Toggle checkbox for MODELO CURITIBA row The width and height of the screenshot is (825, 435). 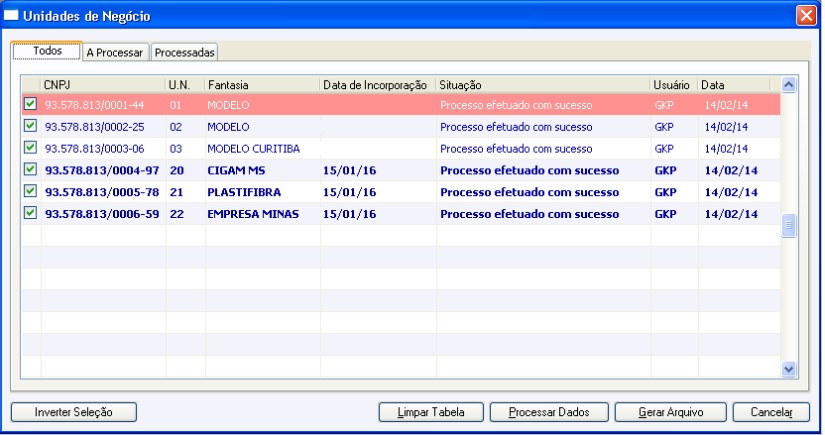(31, 148)
